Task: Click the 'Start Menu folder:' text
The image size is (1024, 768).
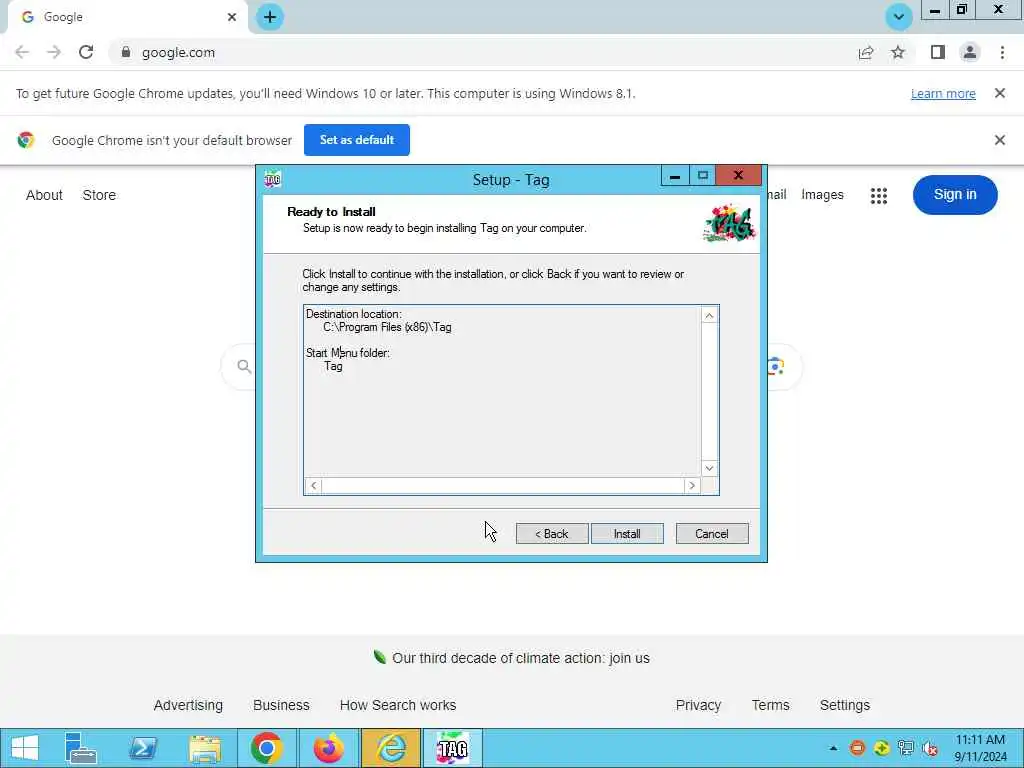Action: coord(347,353)
